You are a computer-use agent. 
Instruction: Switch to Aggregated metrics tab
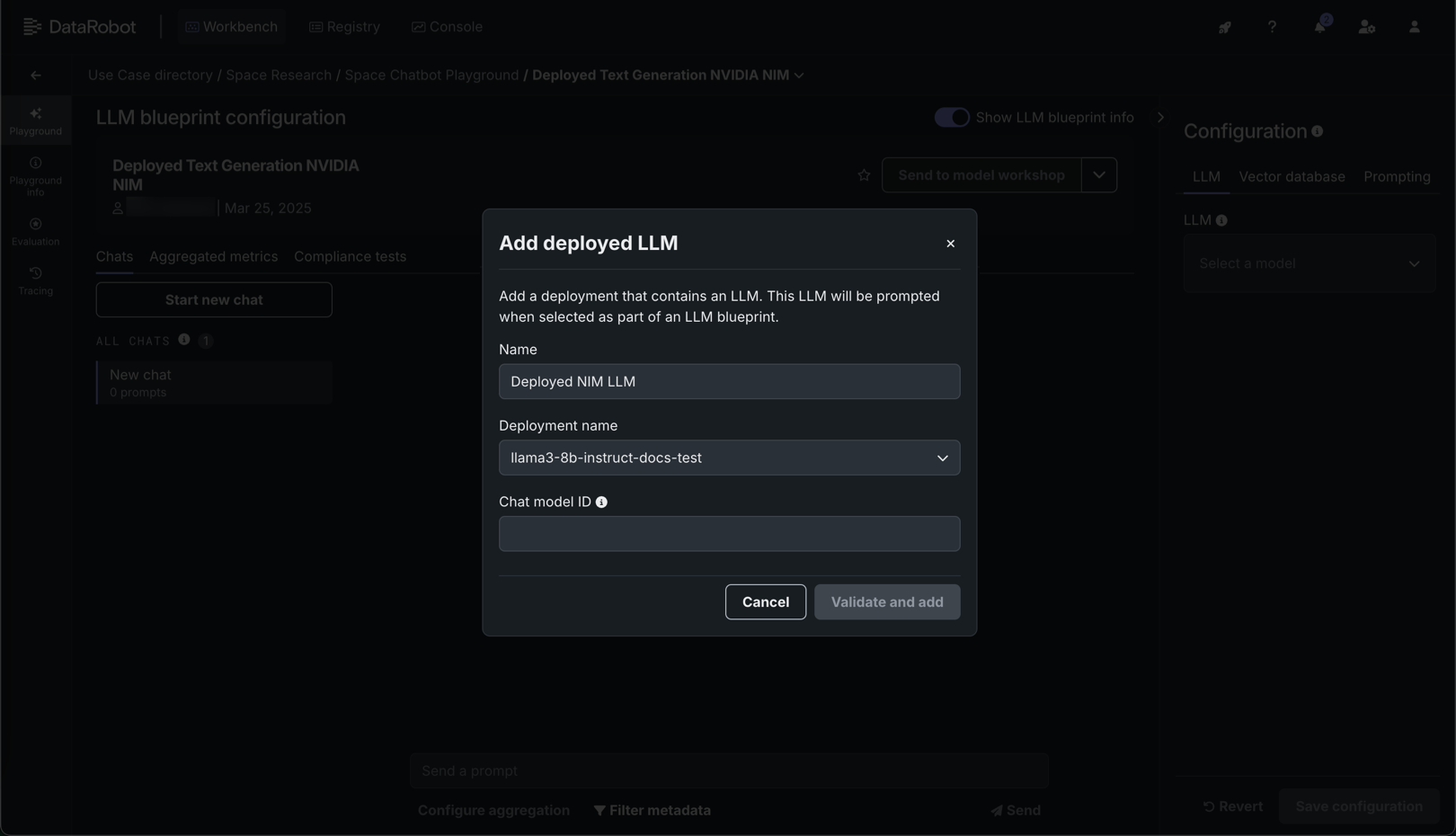pyautogui.click(x=213, y=257)
